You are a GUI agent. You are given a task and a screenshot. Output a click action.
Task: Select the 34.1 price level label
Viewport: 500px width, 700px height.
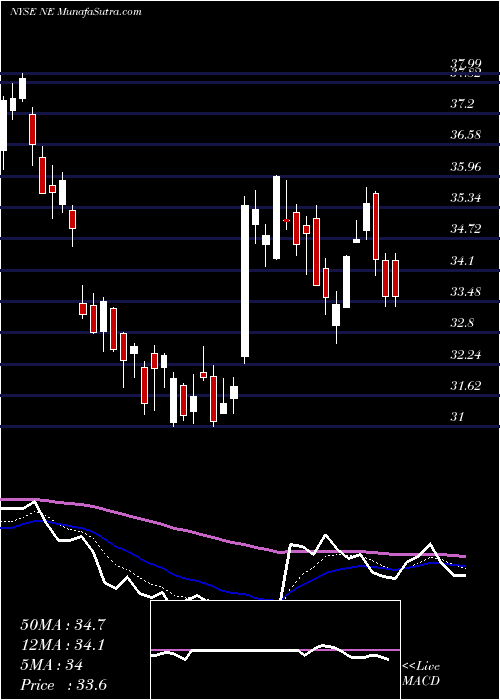(x=462, y=261)
